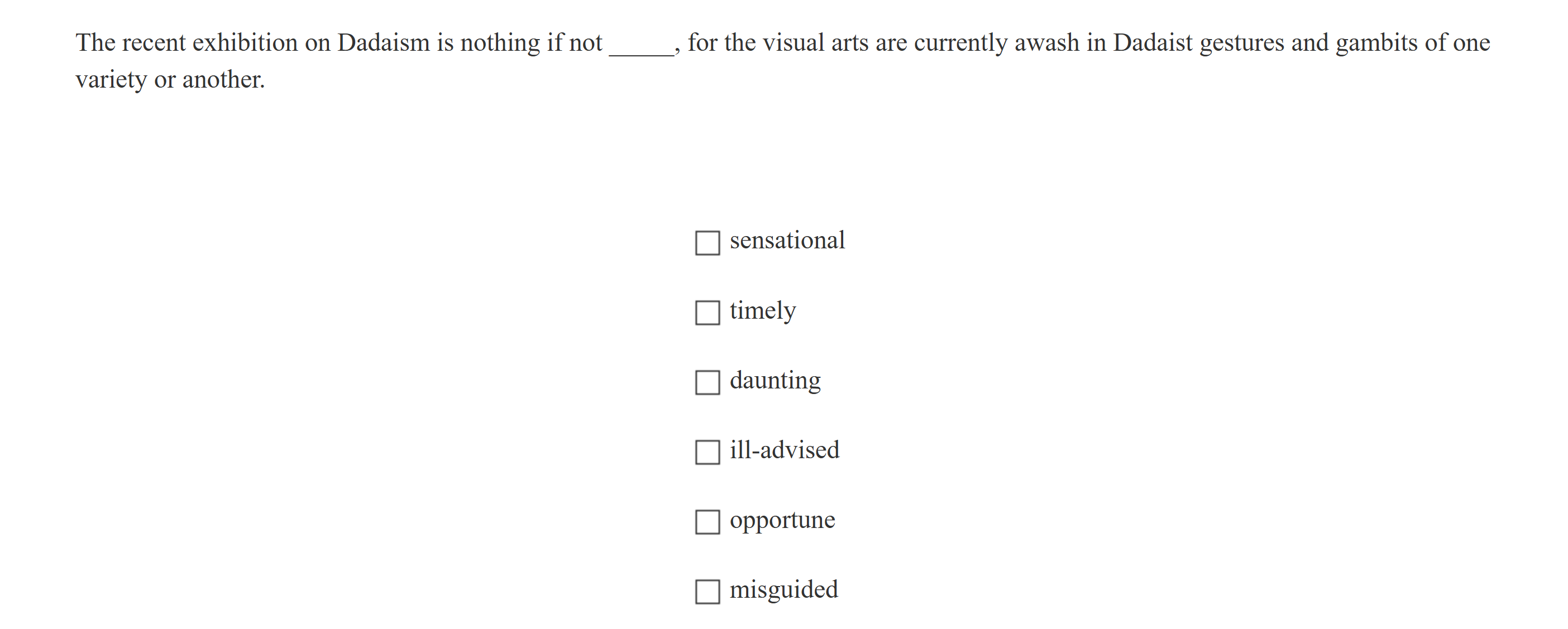This screenshot has height=629, width=1568.
Task: Mark the opportune checkbox
Action: pyautogui.click(x=707, y=522)
